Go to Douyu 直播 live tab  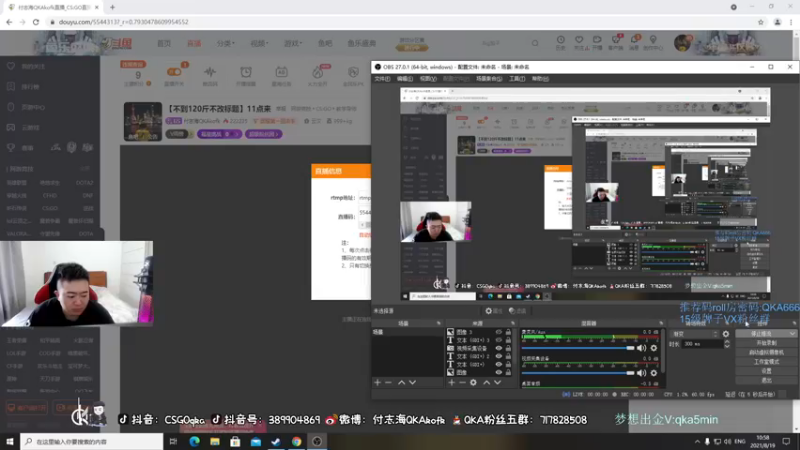click(194, 43)
